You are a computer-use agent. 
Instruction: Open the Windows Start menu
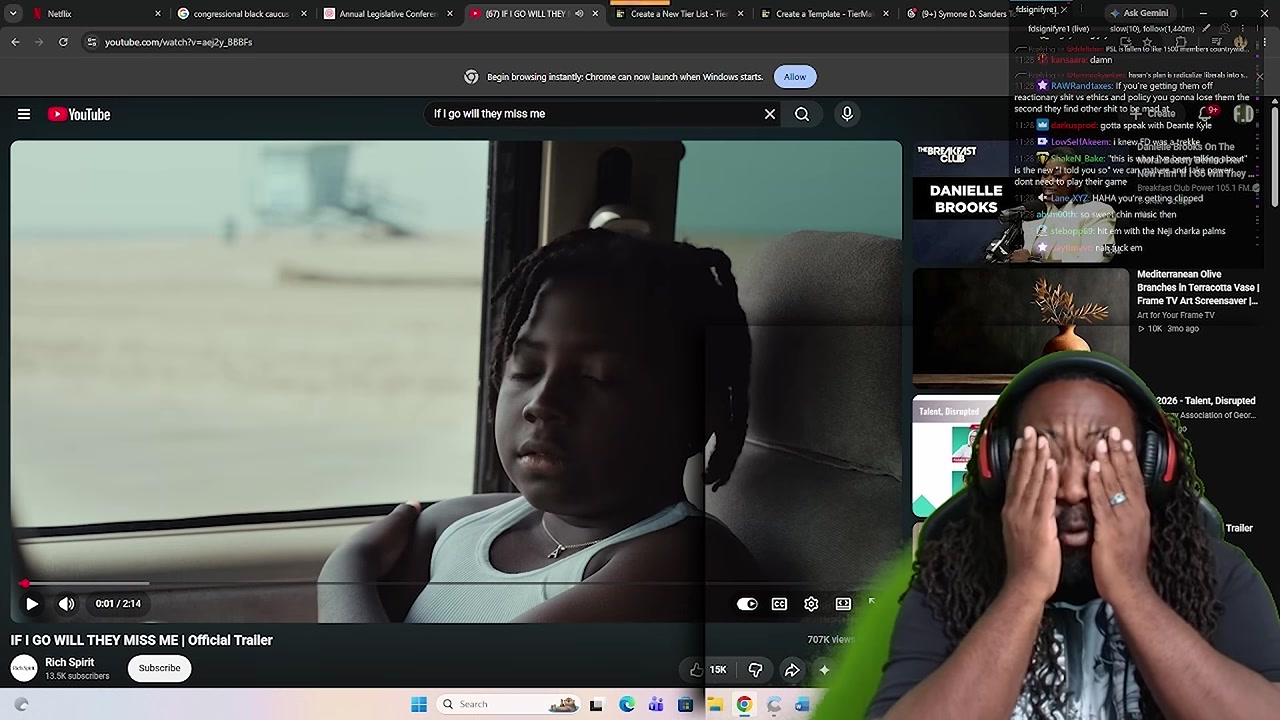(419, 704)
